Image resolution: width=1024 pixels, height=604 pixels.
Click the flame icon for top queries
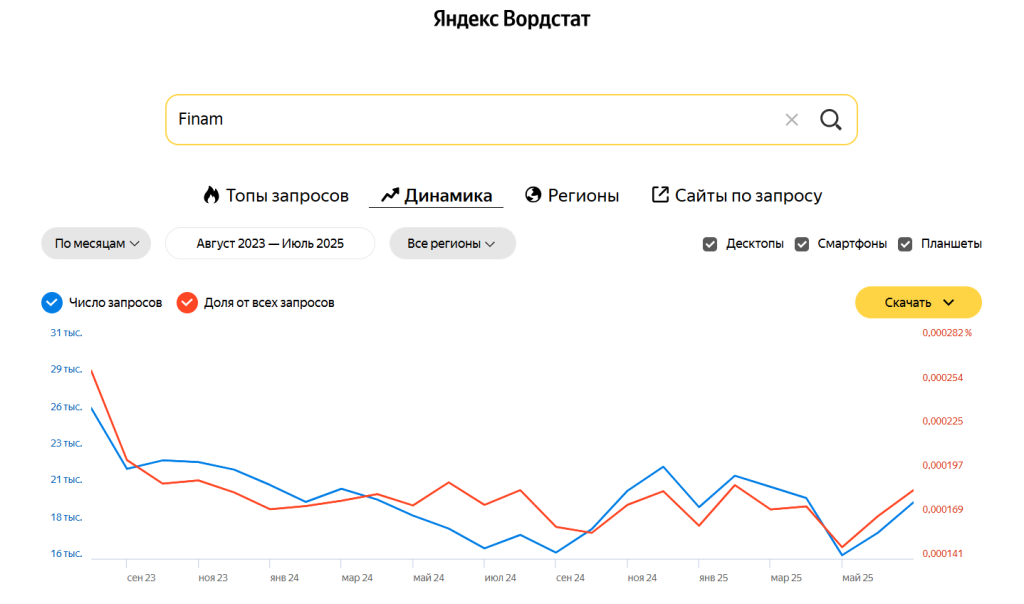point(211,195)
